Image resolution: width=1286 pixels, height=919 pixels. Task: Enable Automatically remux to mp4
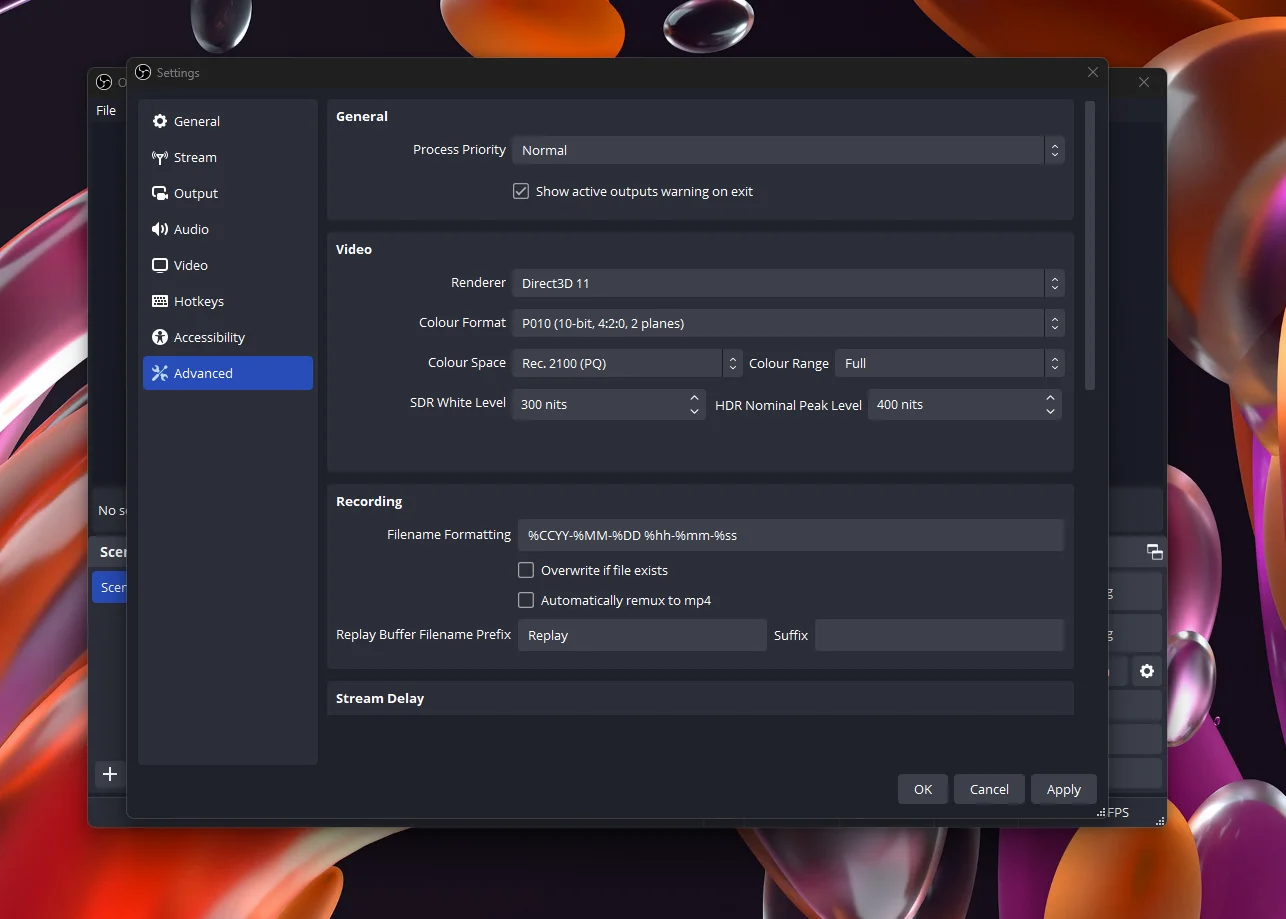pyautogui.click(x=615, y=600)
